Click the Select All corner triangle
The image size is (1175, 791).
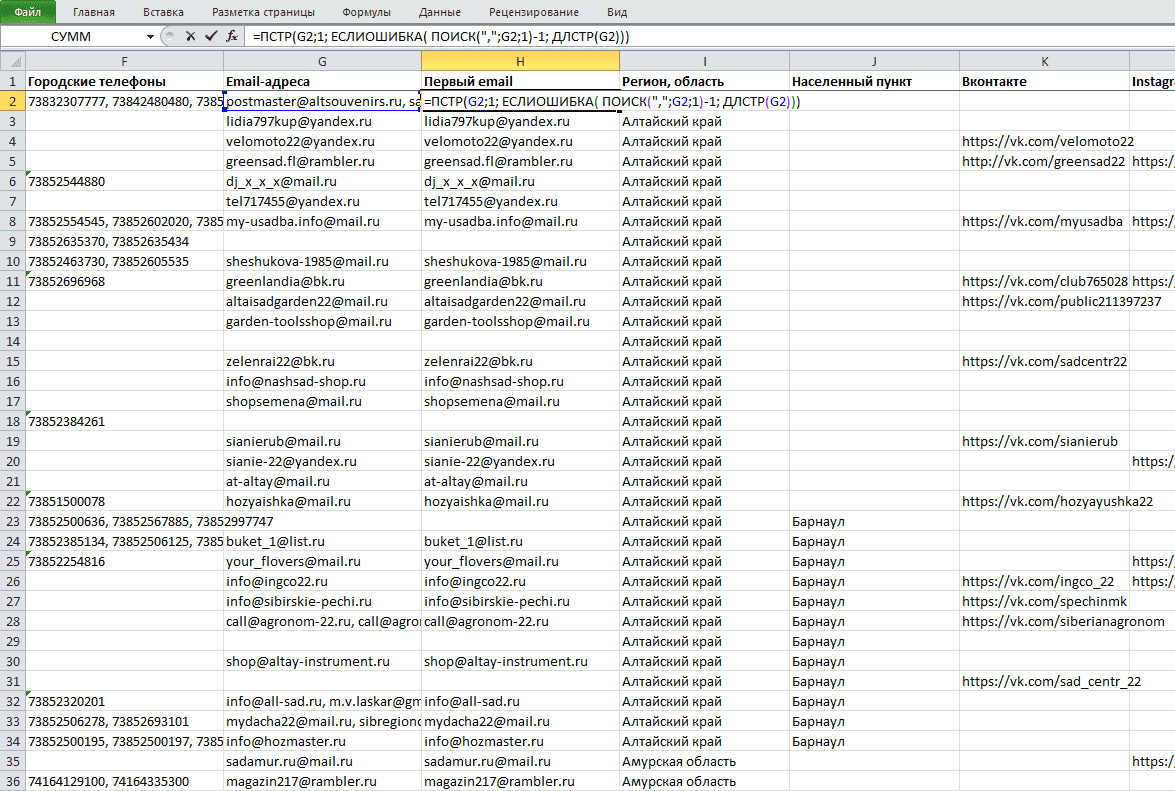(13, 61)
